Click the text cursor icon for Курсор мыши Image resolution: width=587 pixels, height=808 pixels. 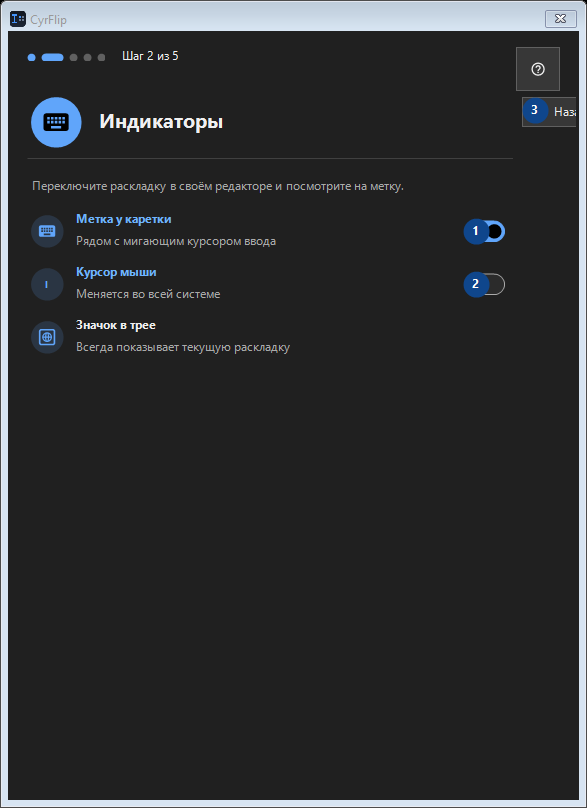click(x=47, y=284)
